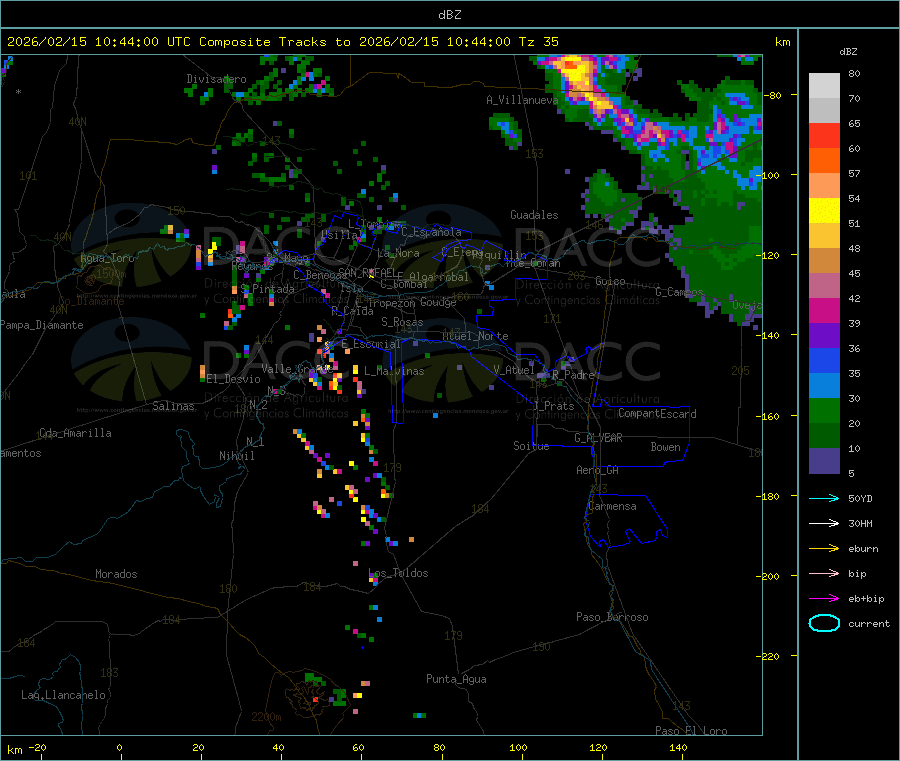Click the yellow eburn arrow legend icon
Screen dimensions: 900x761
coord(824,548)
